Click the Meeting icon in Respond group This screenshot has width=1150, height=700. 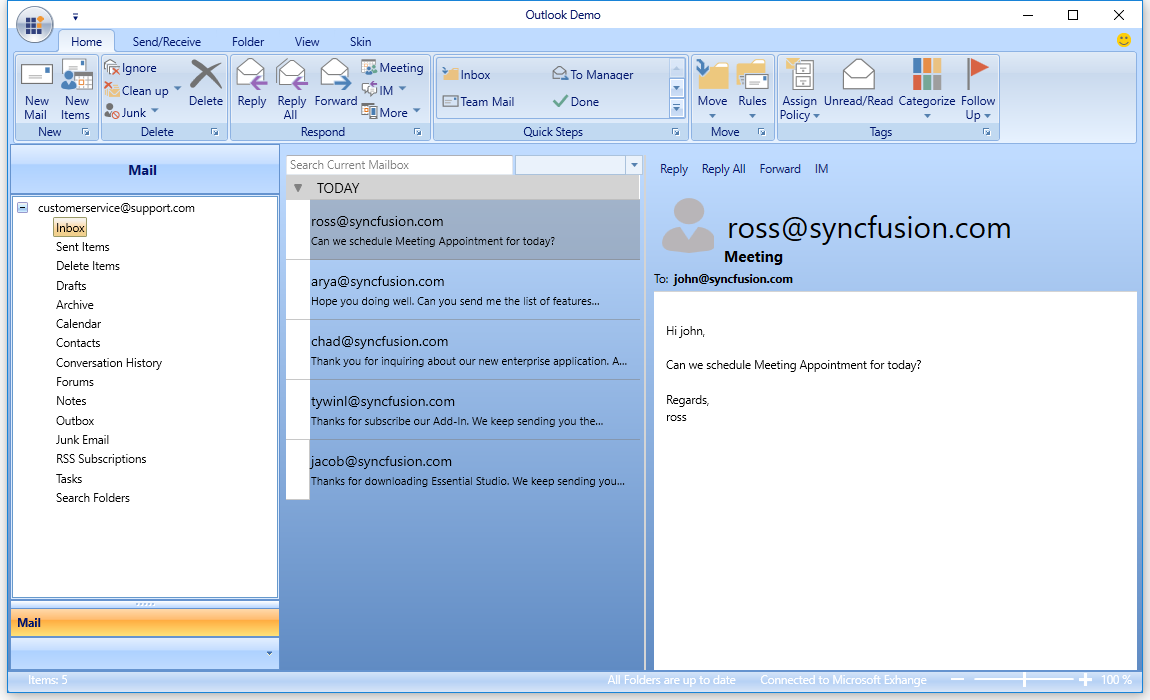(x=369, y=68)
